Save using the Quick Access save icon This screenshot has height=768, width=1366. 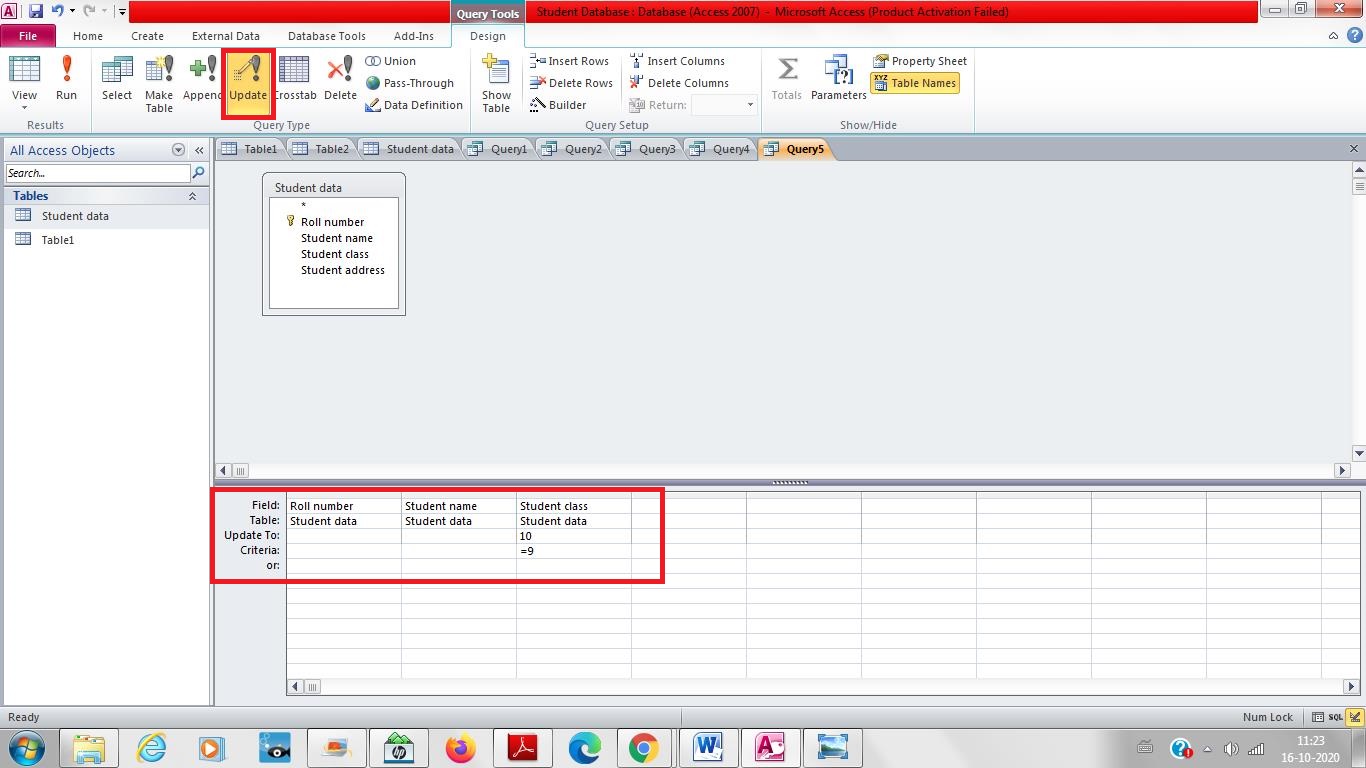36,12
